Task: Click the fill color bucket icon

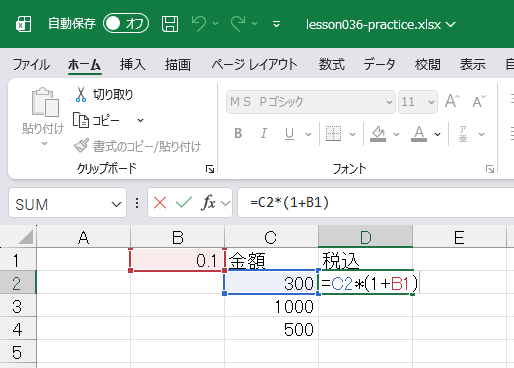Action: (378, 134)
